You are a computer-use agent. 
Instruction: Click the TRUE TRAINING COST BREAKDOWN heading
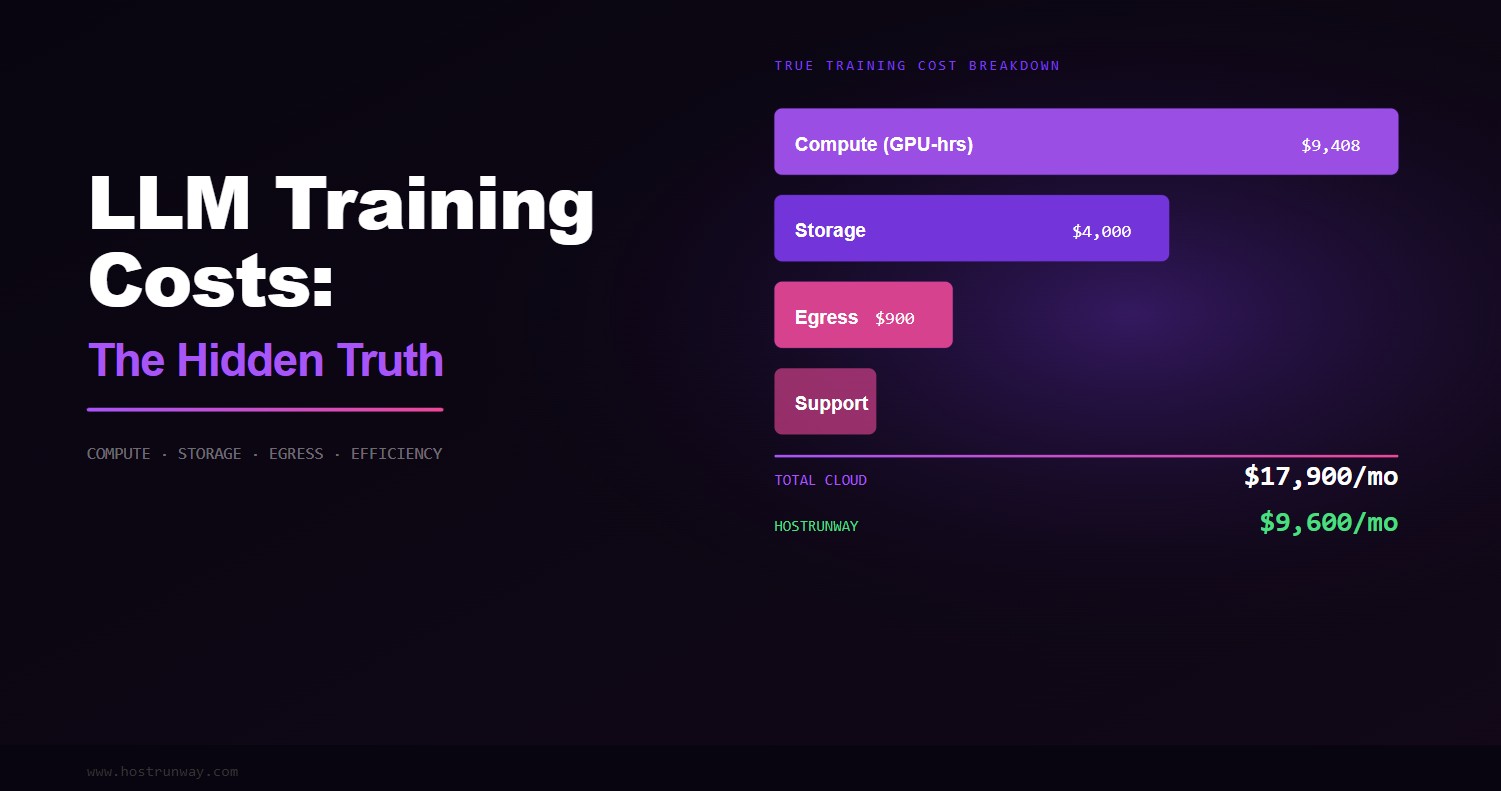pyautogui.click(x=917, y=66)
